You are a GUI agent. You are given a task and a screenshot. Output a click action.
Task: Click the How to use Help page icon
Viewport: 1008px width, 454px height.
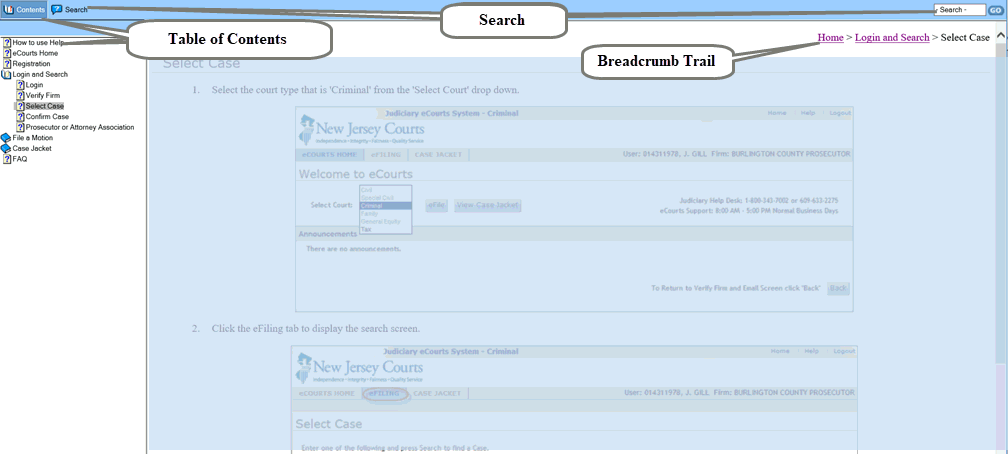(x=7, y=42)
